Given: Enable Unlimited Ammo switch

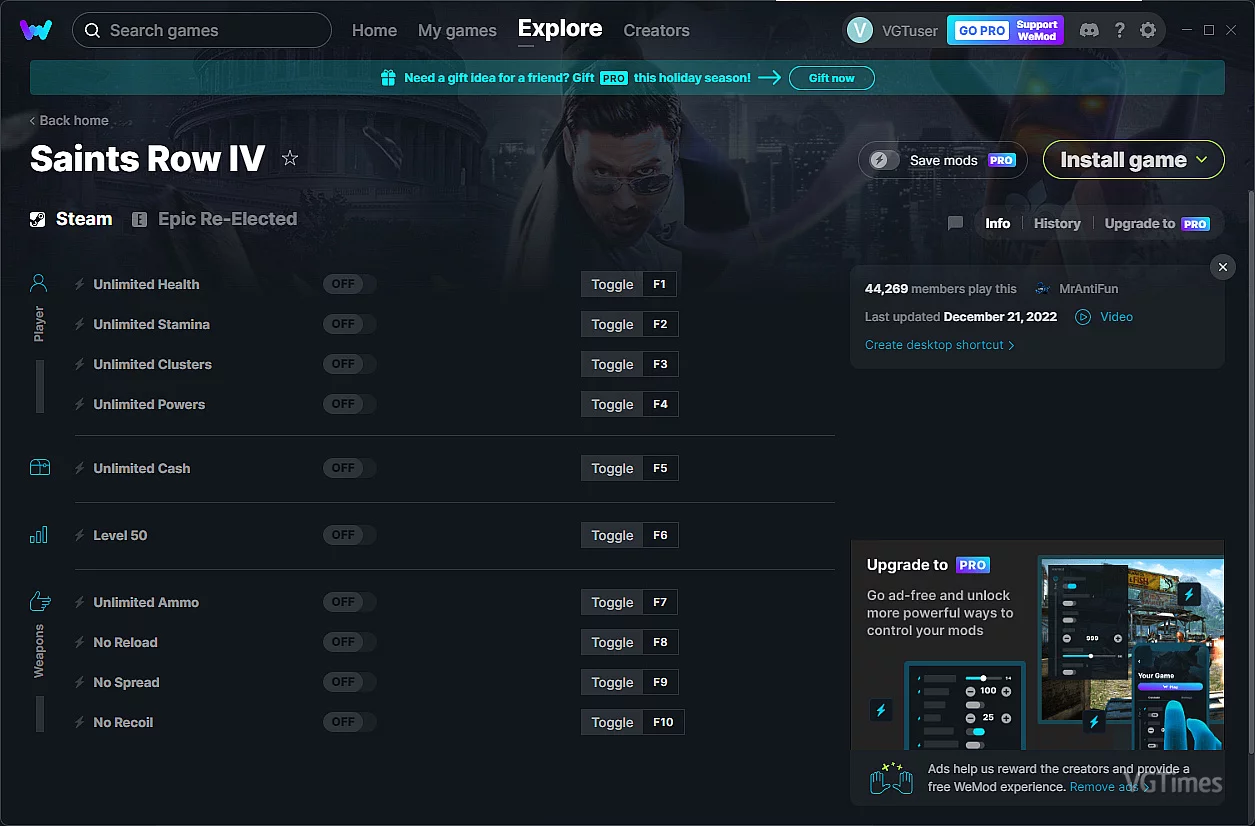Looking at the screenshot, I should pos(349,602).
